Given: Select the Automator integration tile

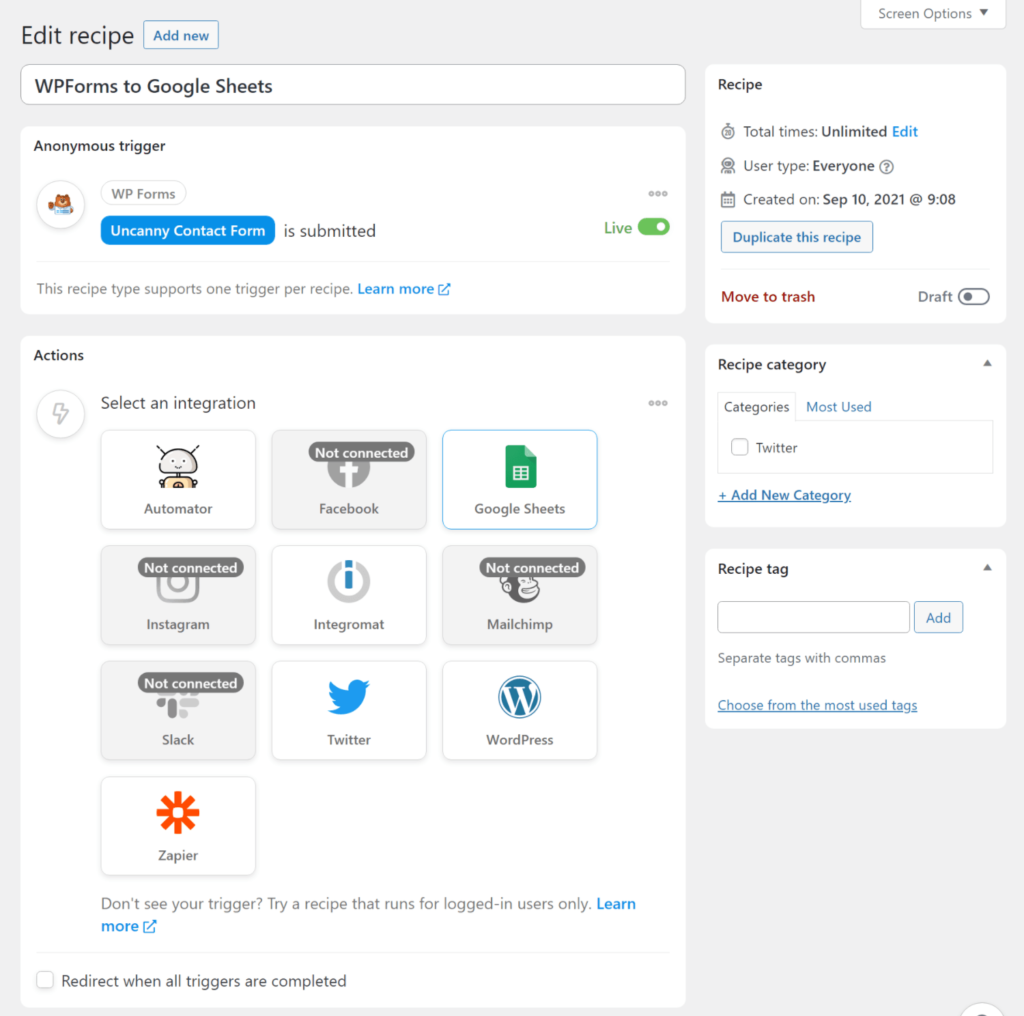Looking at the screenshot, I should pyautogui.click(x=178, y=479).
